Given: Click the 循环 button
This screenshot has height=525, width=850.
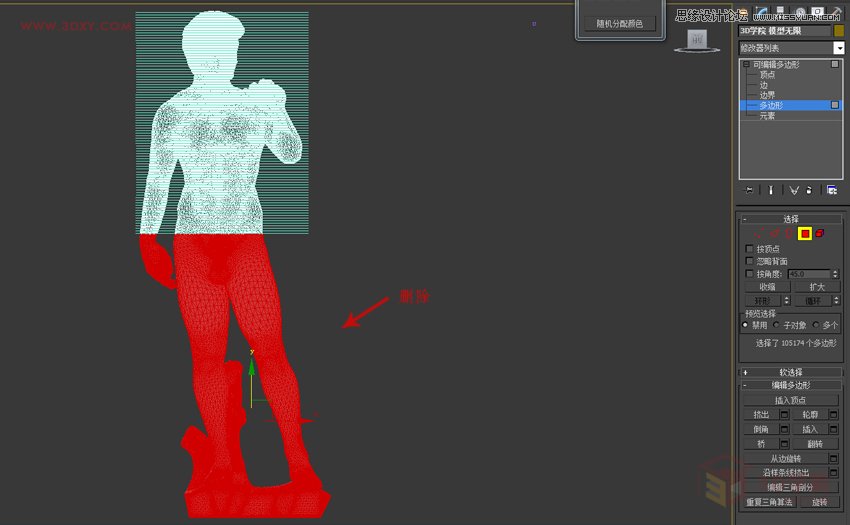Looking at the screenshot, I should [x=813, y=300].
